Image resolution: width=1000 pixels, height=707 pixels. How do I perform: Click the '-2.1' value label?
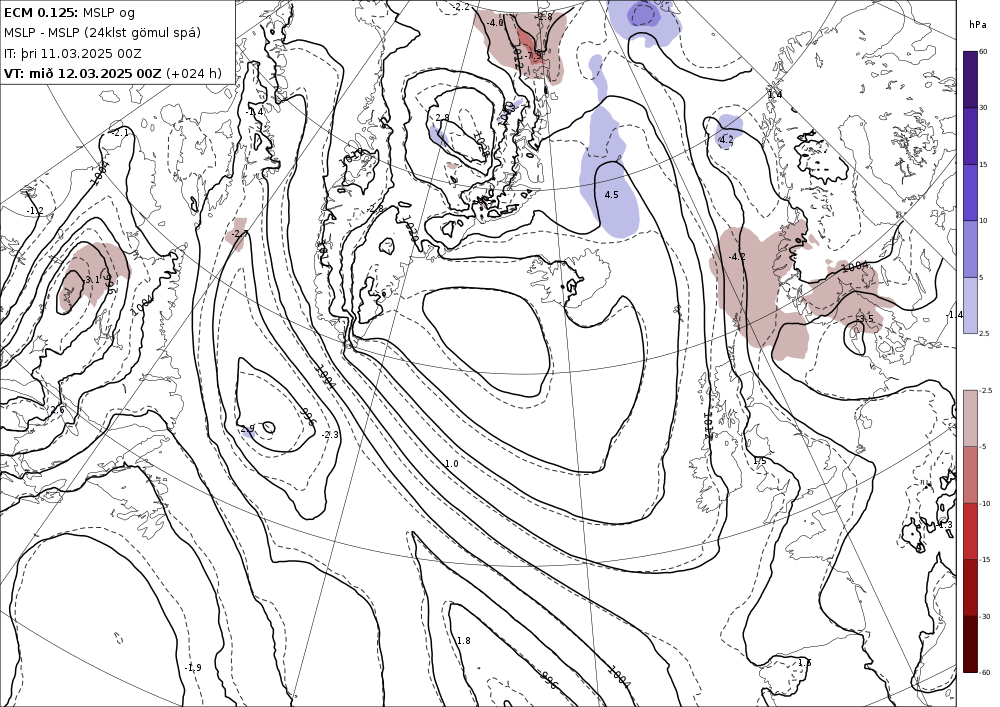pos(119,133)
